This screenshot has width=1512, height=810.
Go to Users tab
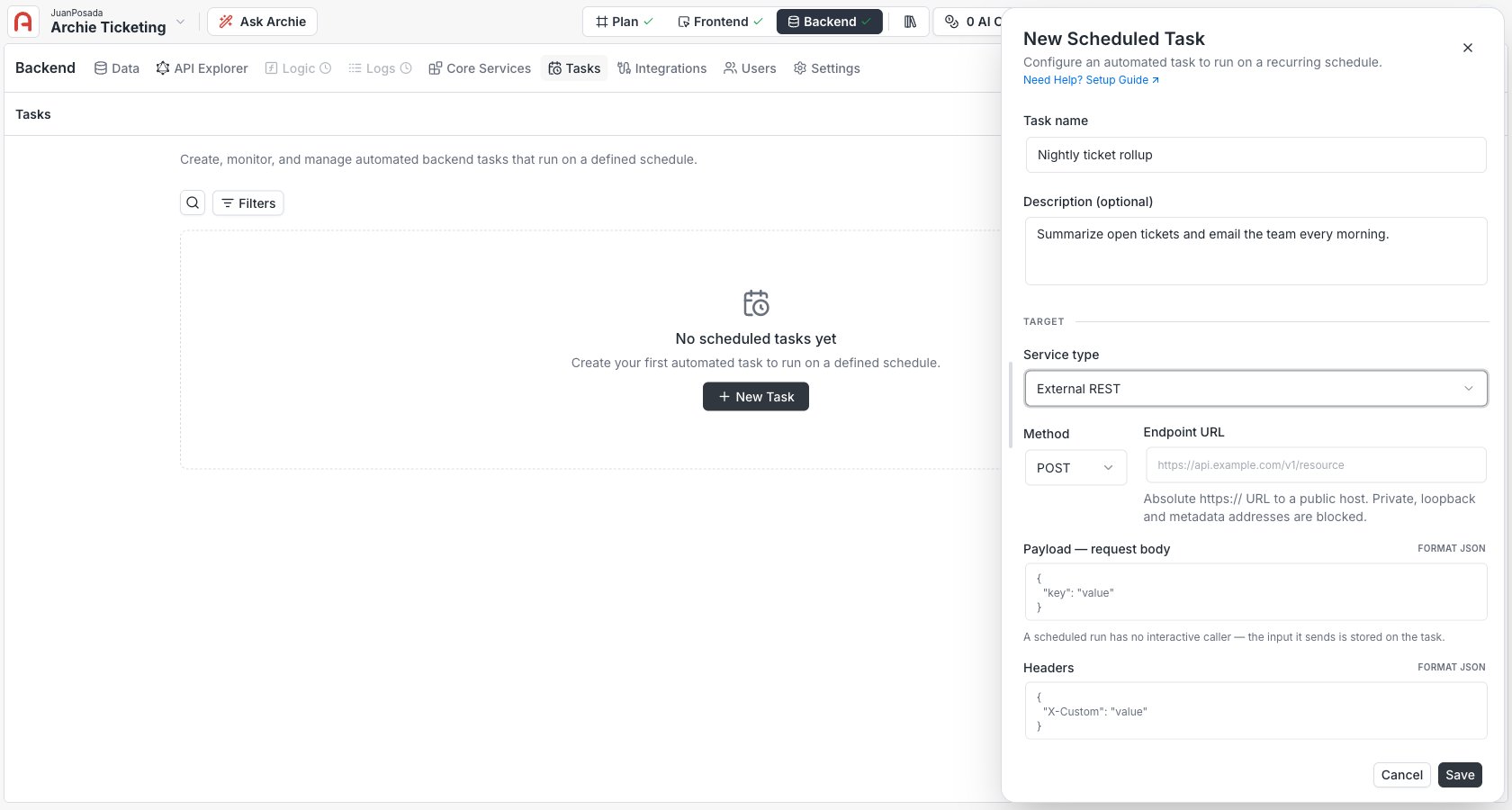coord(750,68)
